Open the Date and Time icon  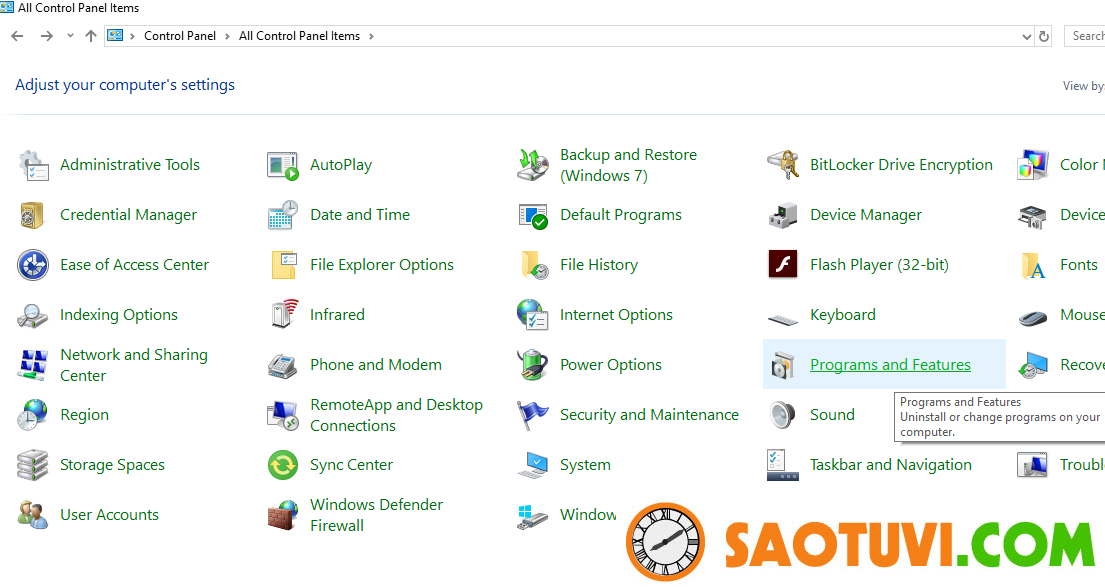coord(283,216)
